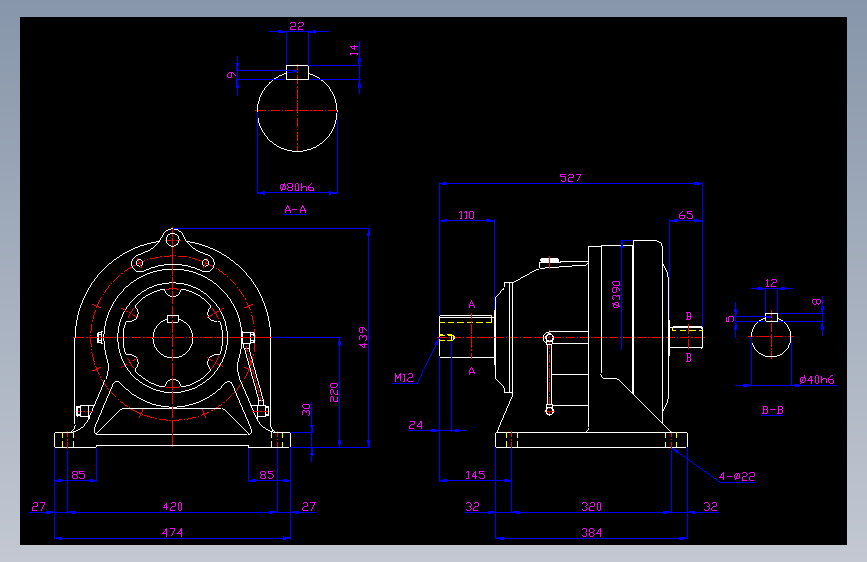Select the ø390 diameter label

point(616,294)
